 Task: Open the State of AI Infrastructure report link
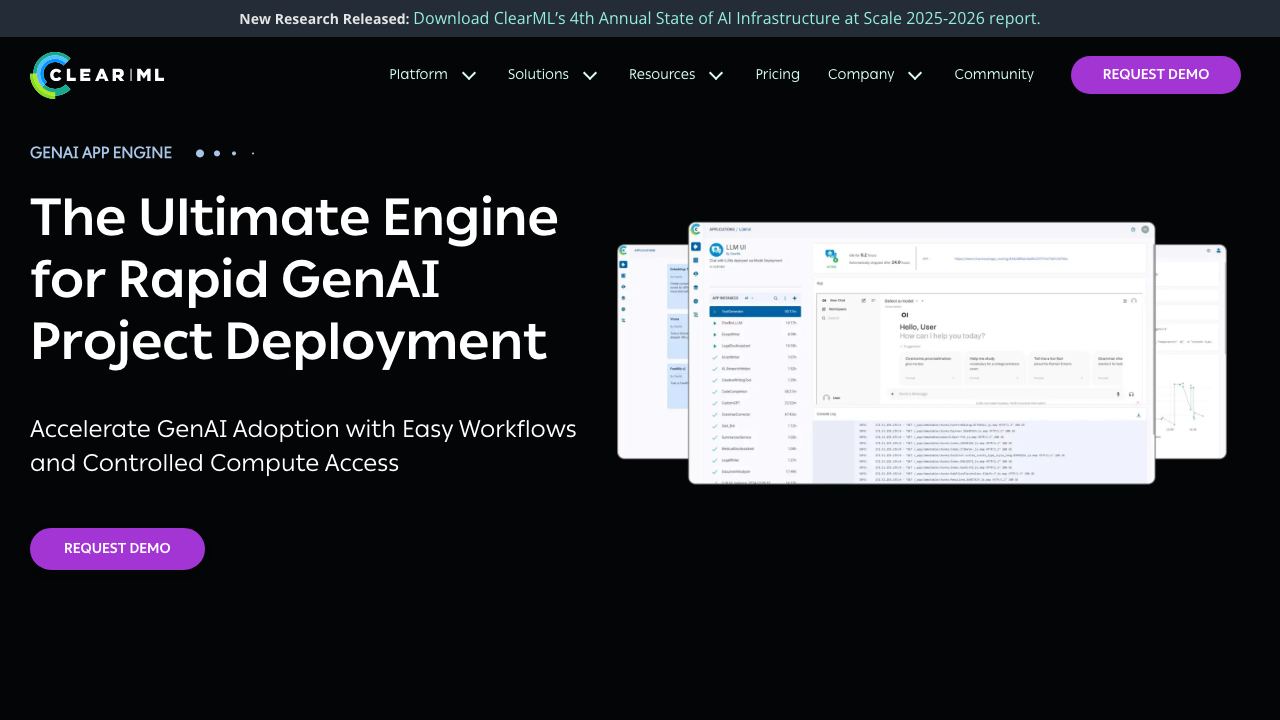click(727, 18)
